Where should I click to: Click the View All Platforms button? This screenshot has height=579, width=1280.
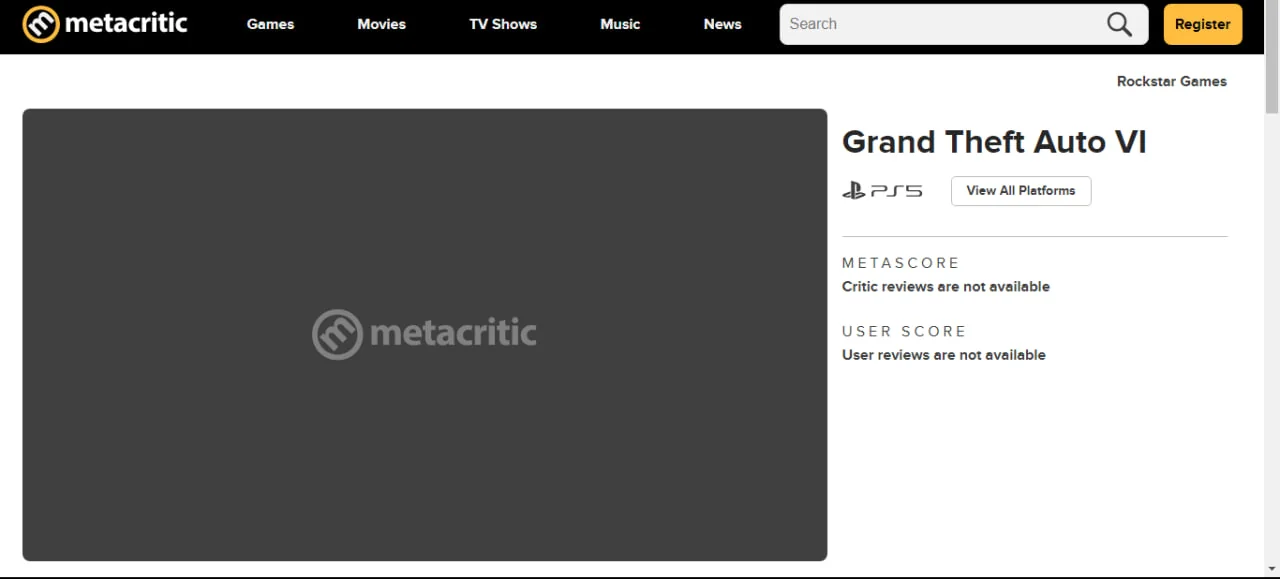[x=1021, y=190]
